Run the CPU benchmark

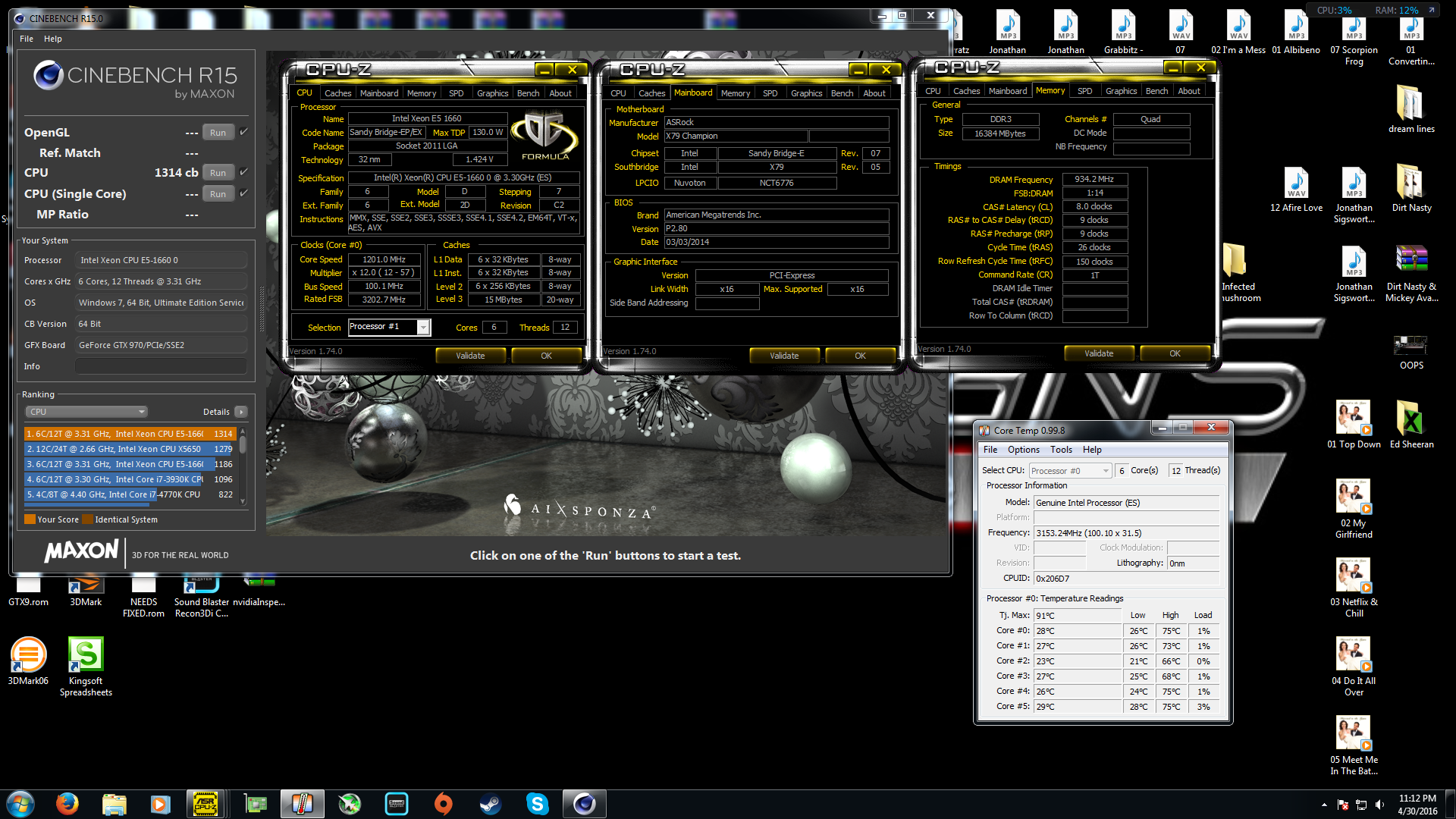coord(218,173)
